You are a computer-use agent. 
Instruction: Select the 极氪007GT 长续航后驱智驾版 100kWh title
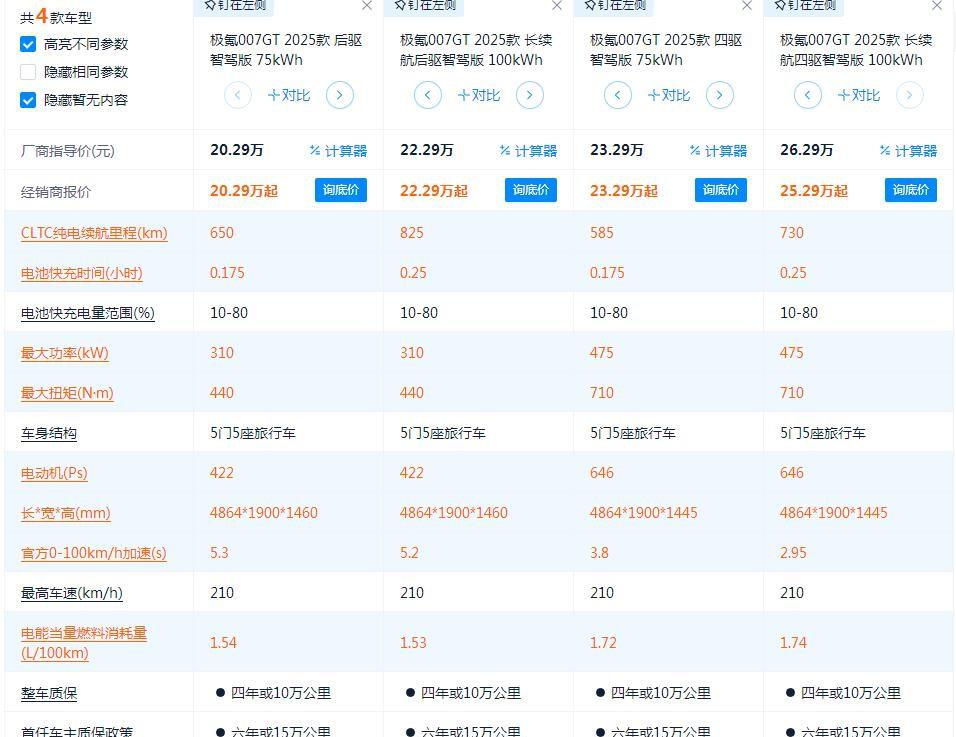[476, 50]
